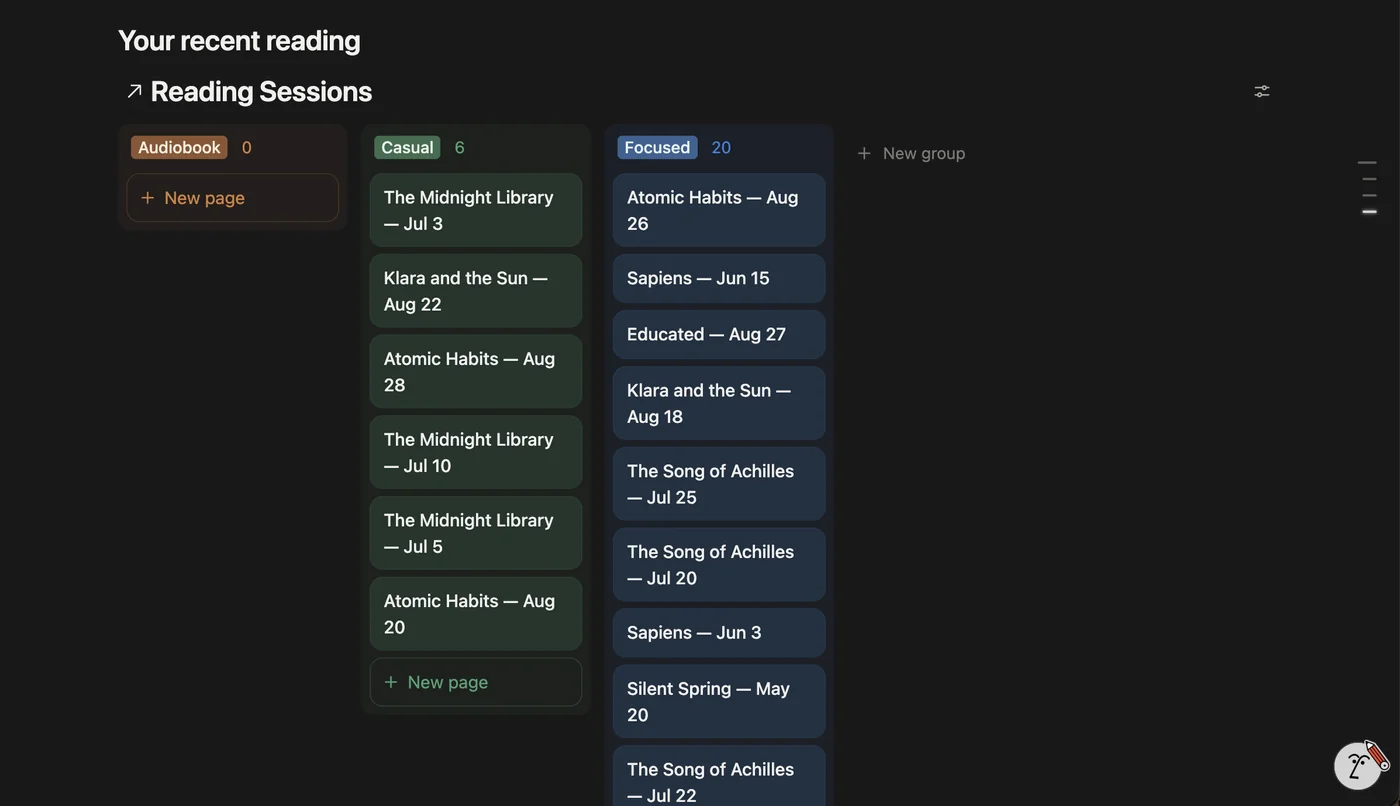Open Atomic Habits — Aug 26 card
The width and height of the screenshot is (1400, 806).
pyautogui.click(x=719, y=210)
